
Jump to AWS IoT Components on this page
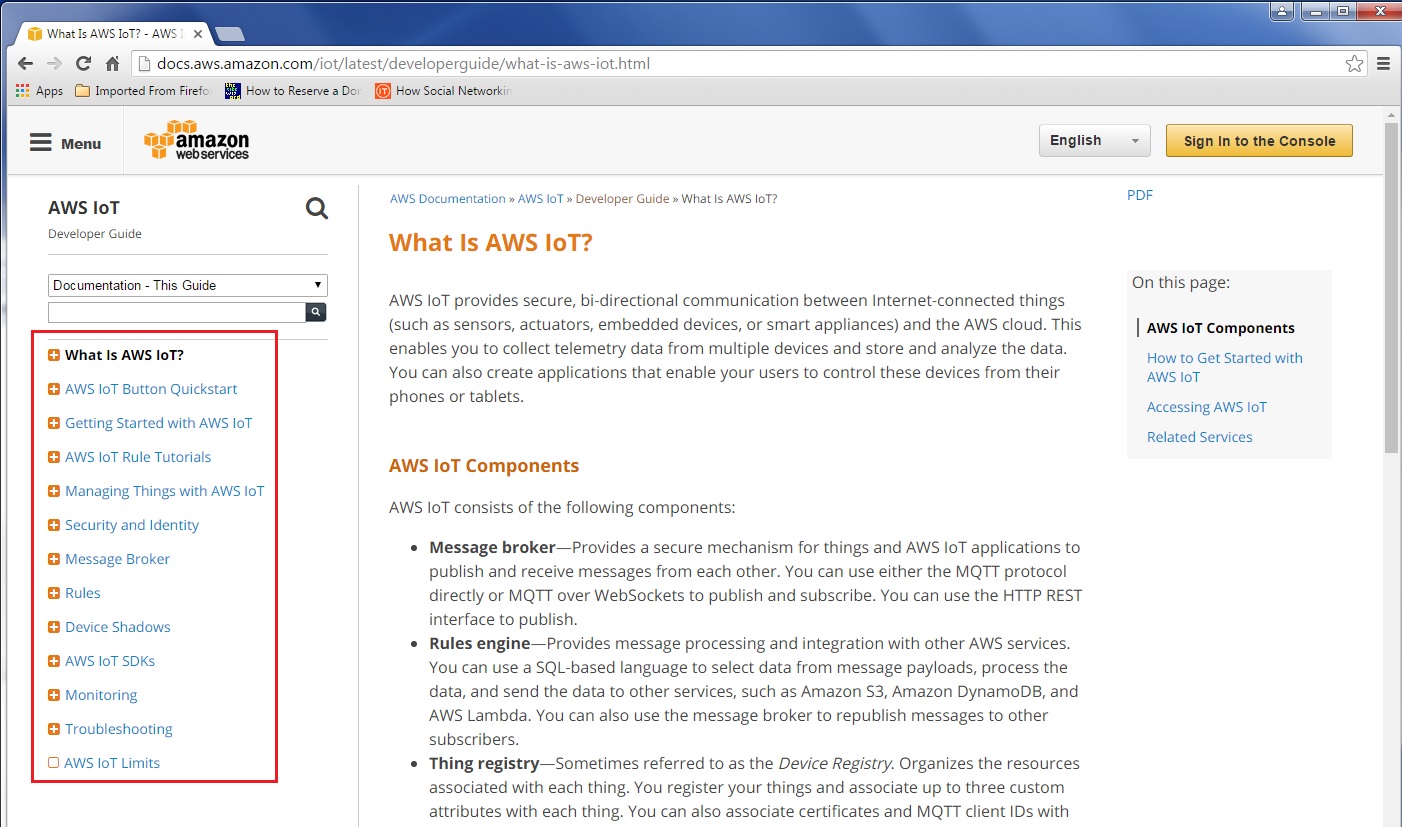click(1221, 328)
